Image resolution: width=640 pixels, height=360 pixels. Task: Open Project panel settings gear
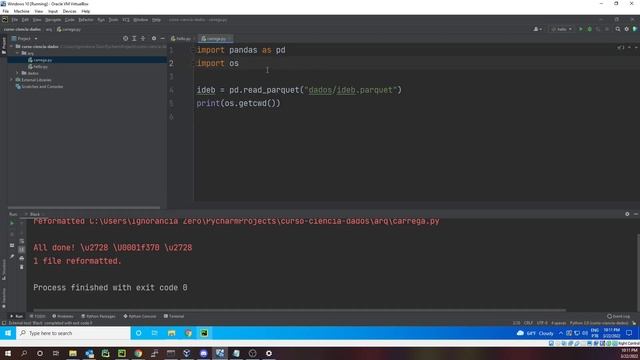(154, 38)
